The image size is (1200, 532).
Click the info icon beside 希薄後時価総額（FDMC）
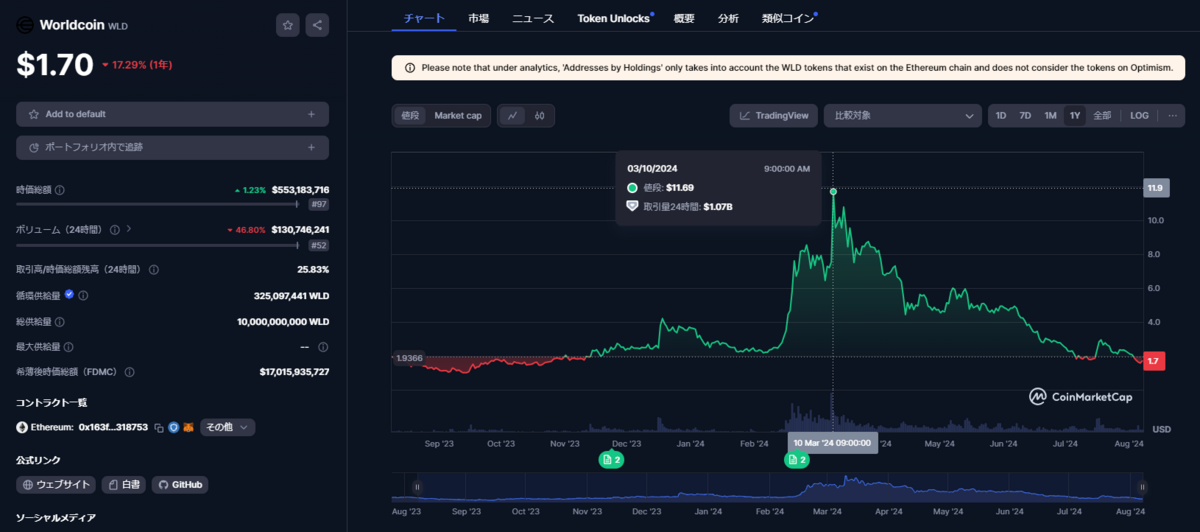[x=129, y=372]
